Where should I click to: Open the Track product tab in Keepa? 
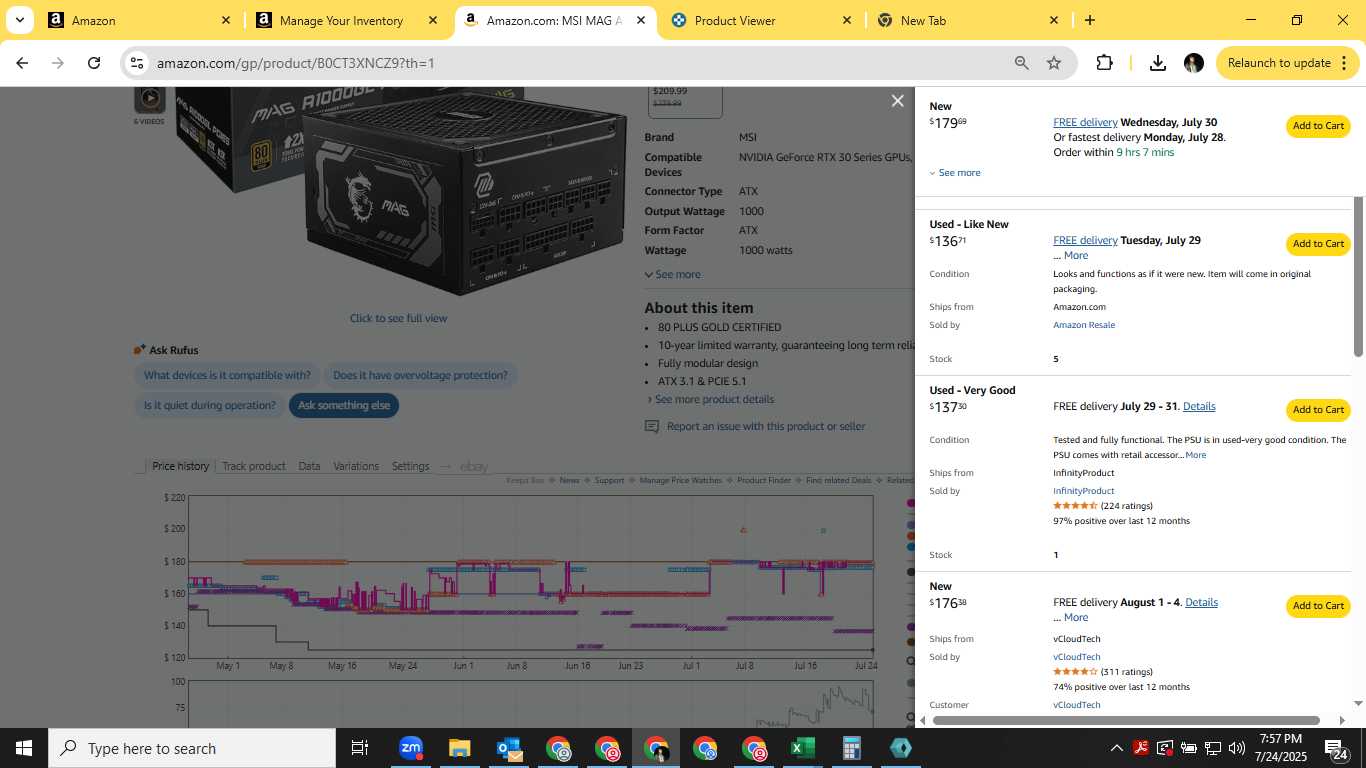[254, 466]
